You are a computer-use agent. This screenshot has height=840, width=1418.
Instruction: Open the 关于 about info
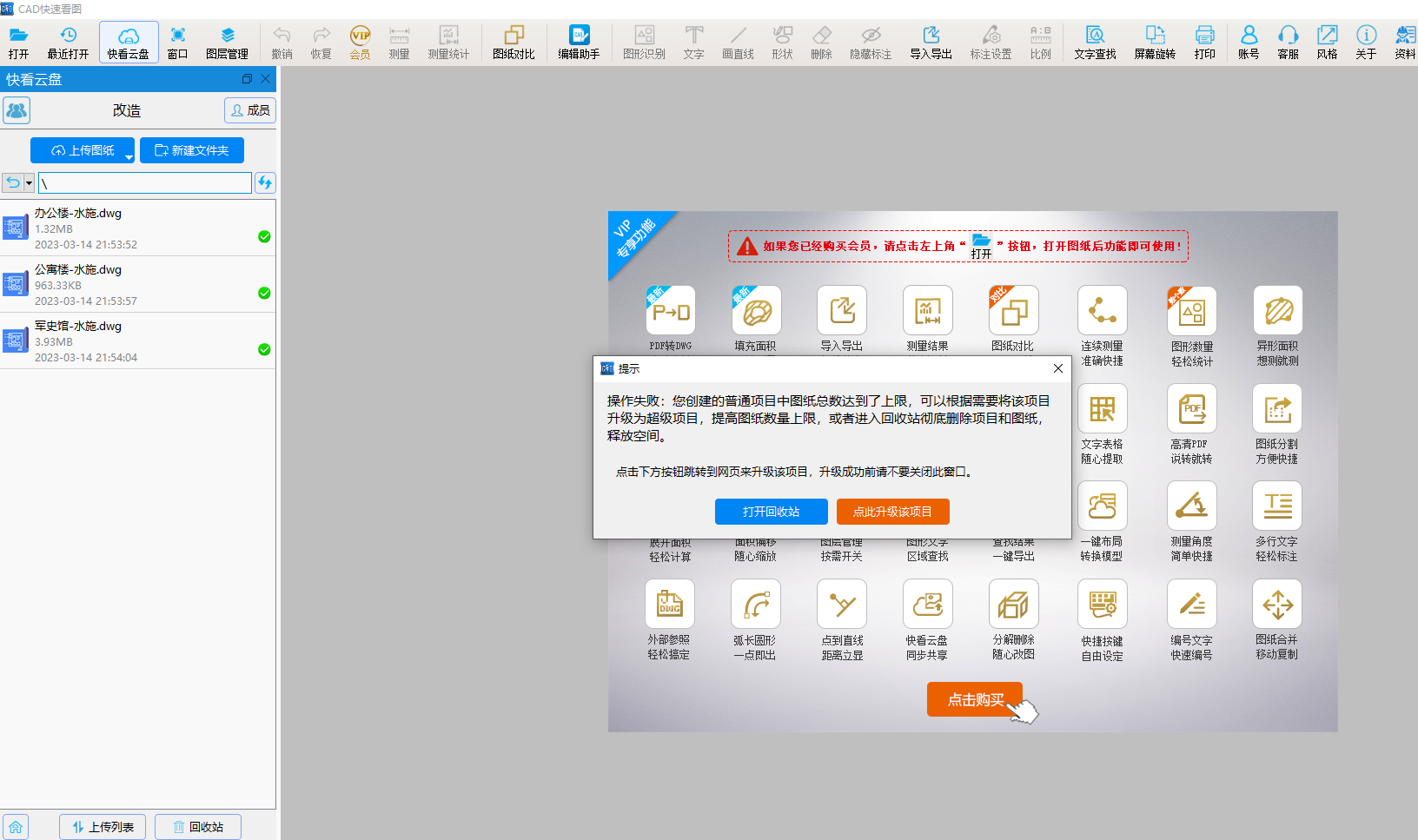pyautogui.click(x=1366, y=42)
